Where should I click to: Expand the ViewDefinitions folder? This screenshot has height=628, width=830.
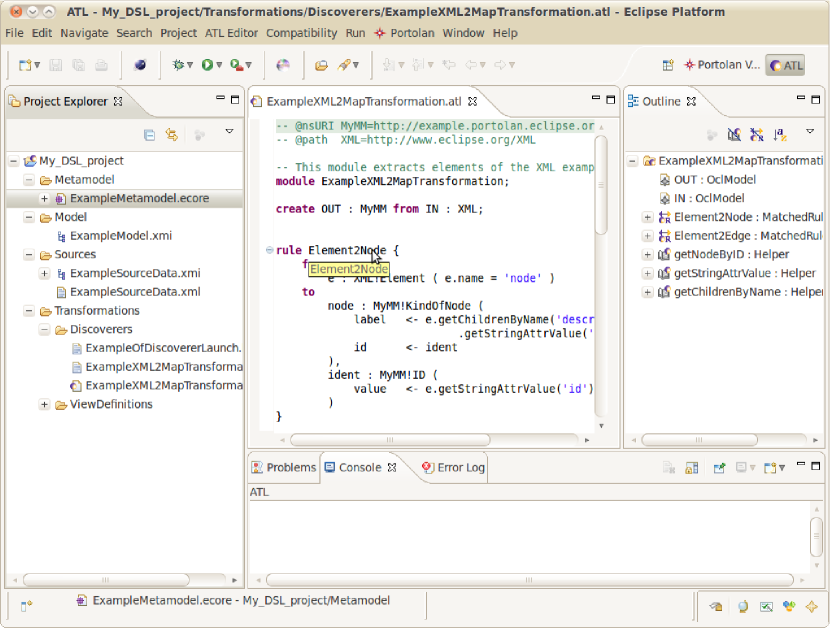tap(44, 405)
